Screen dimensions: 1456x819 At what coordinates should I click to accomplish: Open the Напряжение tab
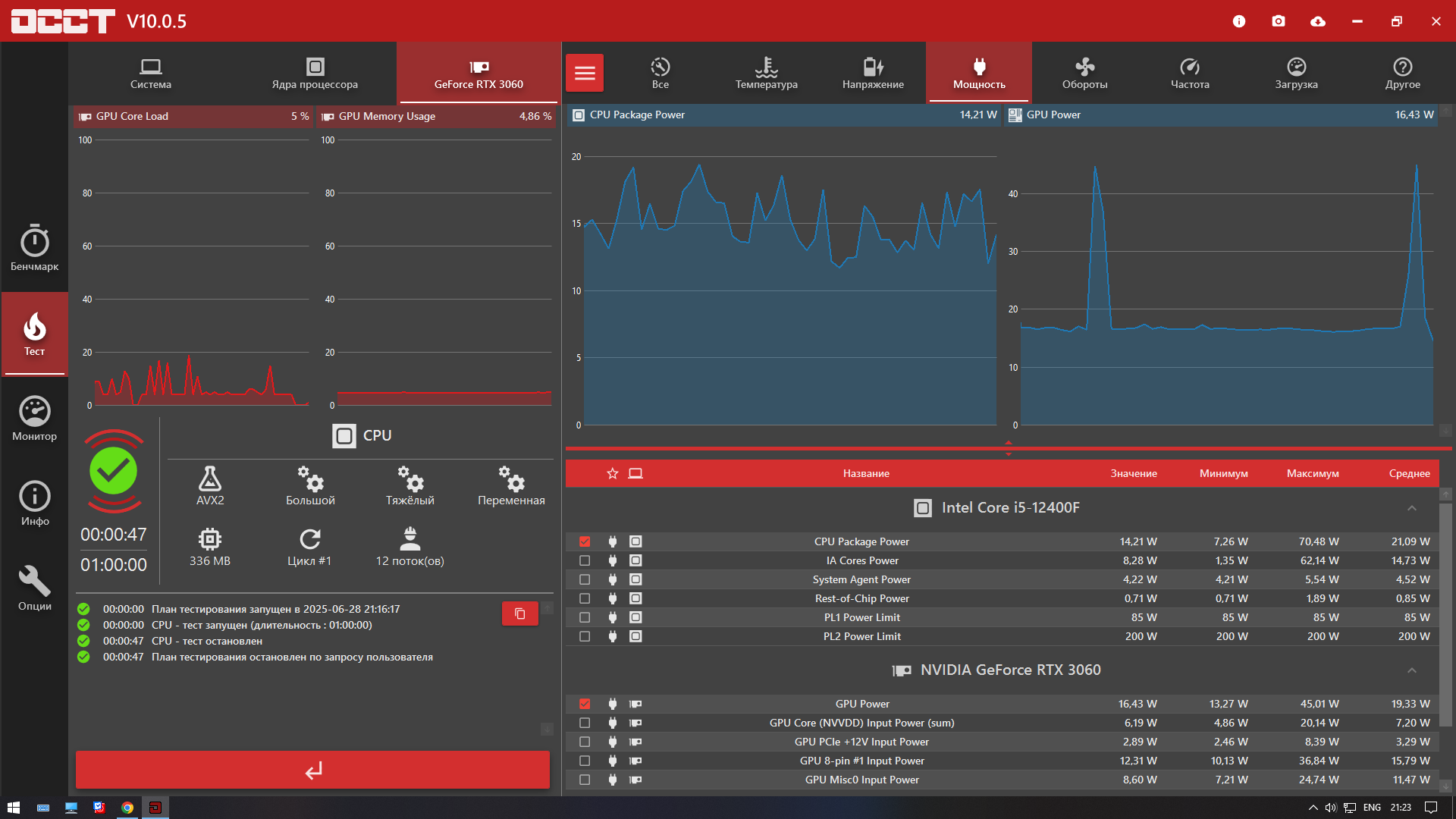click(873, 74)
